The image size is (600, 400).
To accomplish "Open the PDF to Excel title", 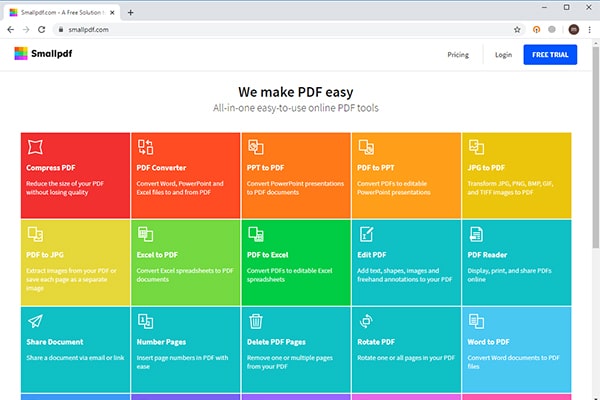I will 267,255.
